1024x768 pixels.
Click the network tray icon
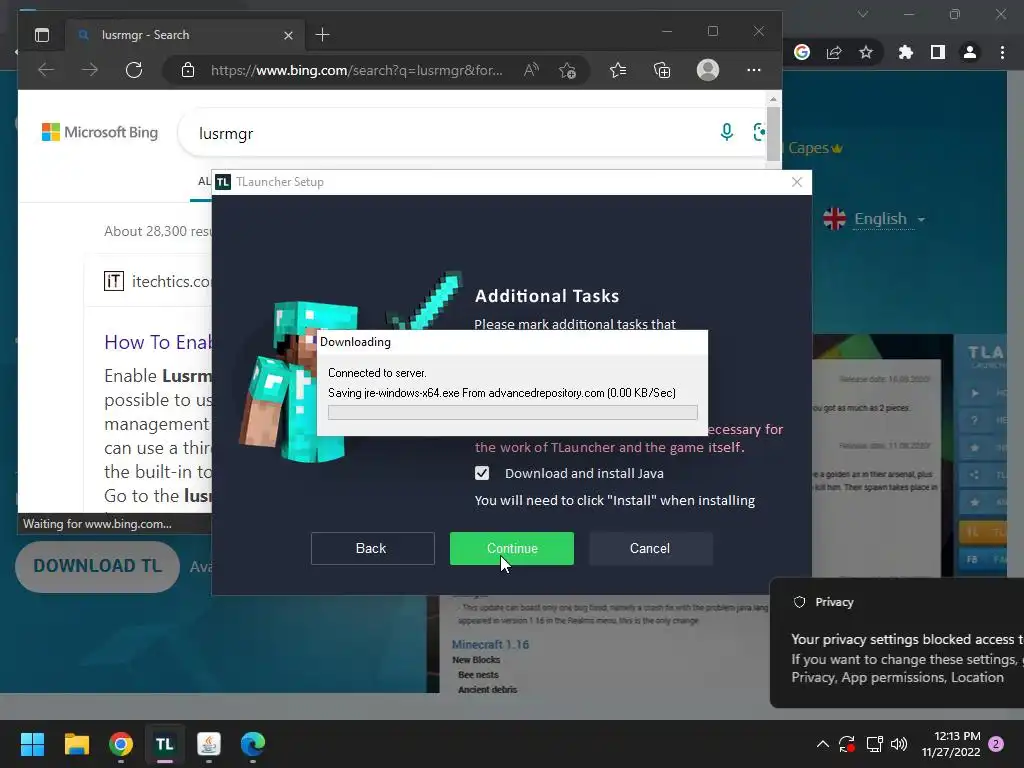pyautogui.click(x=874, y=744)
